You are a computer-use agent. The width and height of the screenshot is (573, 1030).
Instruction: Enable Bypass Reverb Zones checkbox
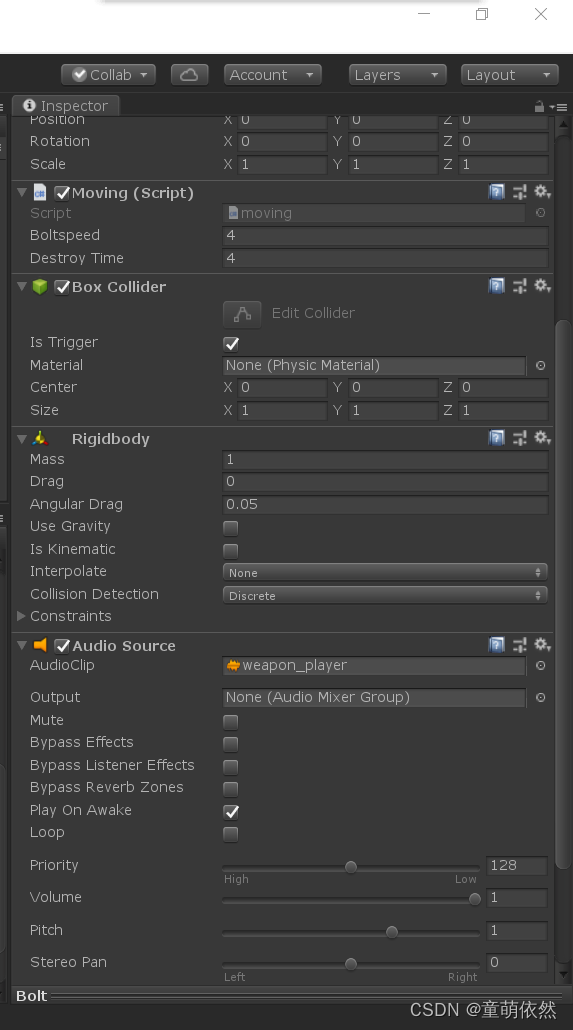point(231,789)
